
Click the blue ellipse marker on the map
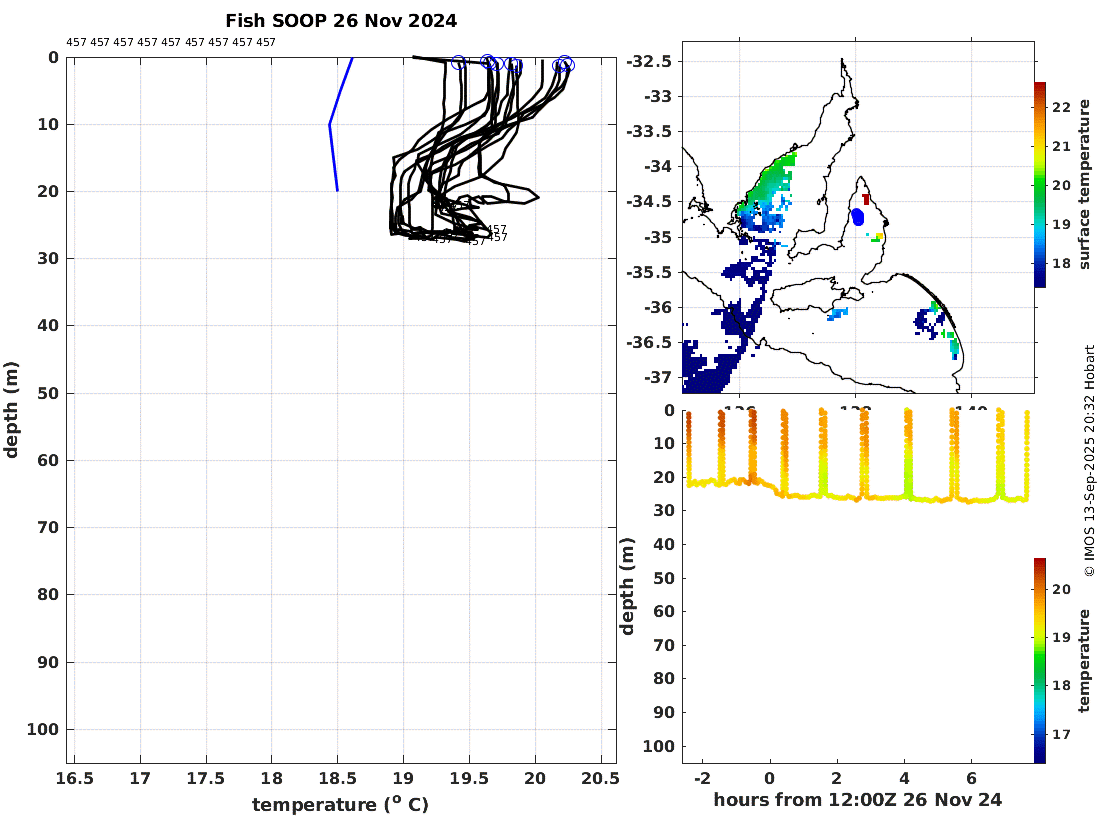(x=857, y=217)
